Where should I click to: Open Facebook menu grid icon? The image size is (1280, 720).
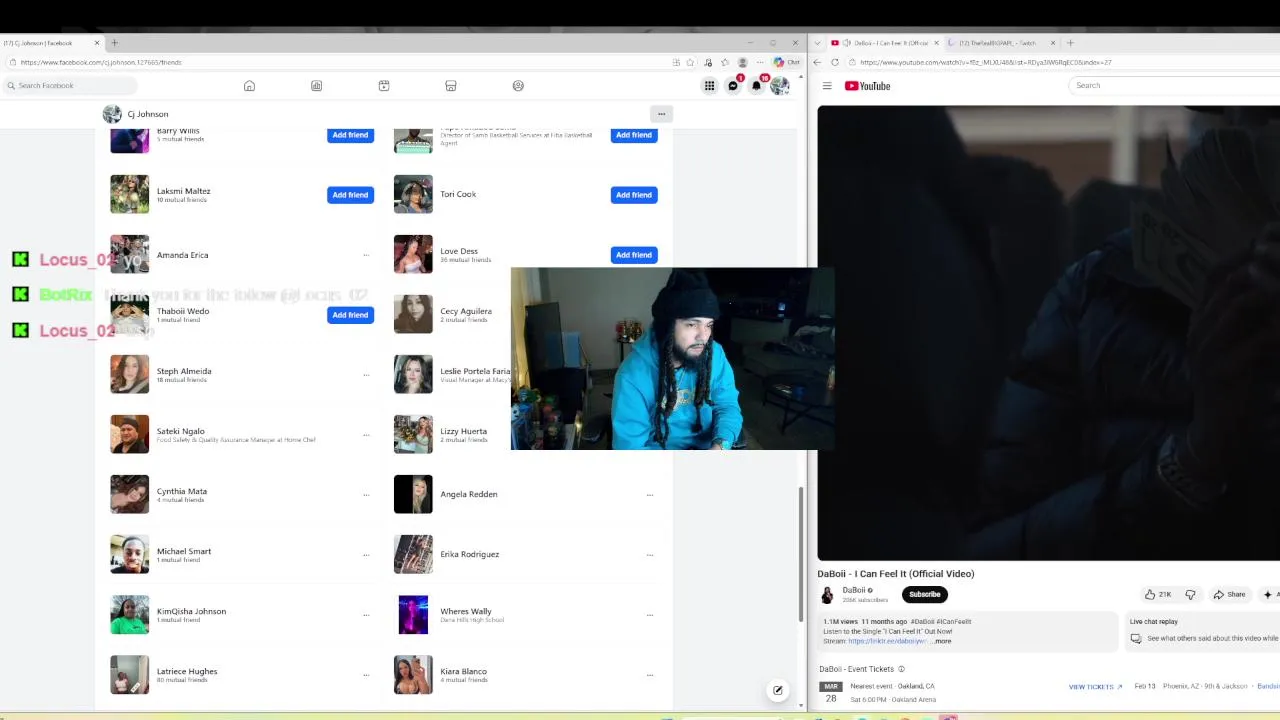(709, 86)
